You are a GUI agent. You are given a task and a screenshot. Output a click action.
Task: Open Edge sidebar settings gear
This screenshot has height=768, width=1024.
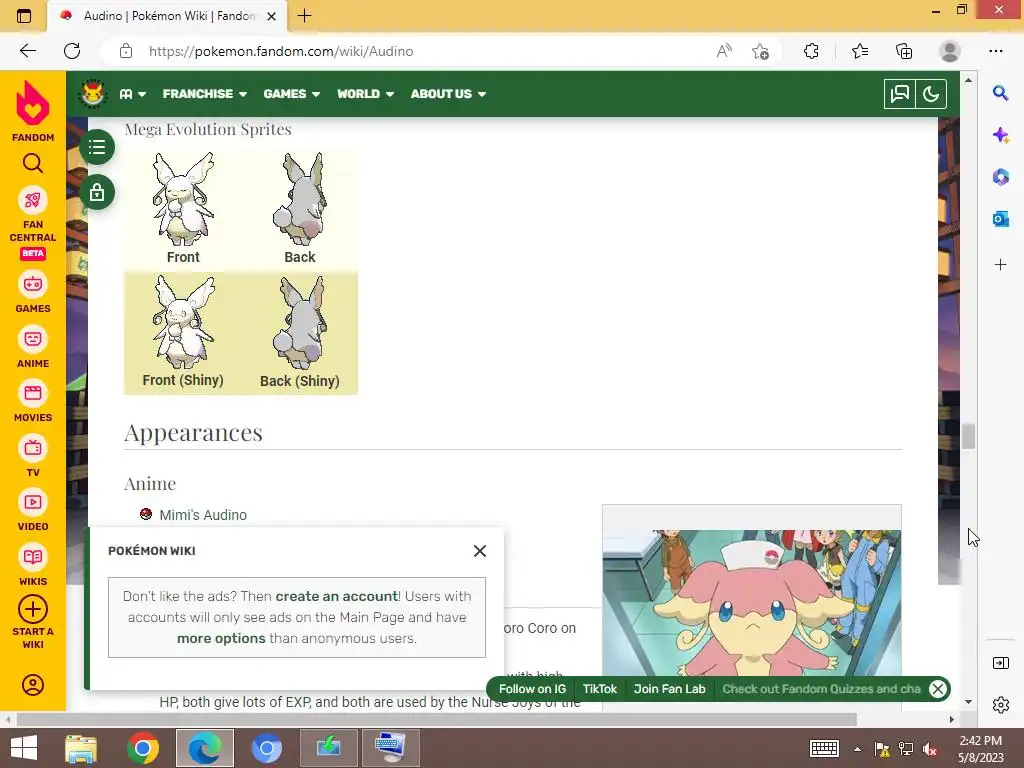tap(1000, 705)
